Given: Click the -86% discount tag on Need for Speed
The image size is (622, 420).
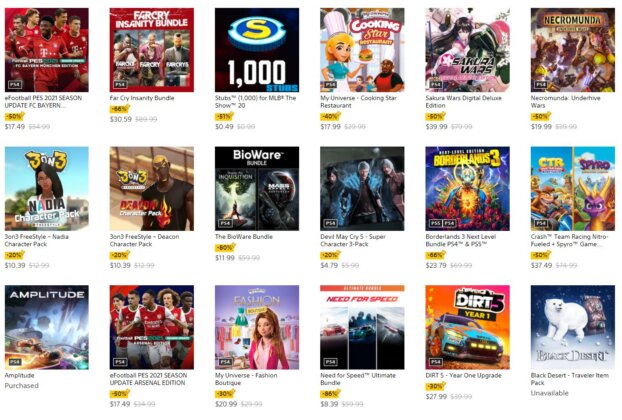Looking at the screenshot, I should coord(330,394).
